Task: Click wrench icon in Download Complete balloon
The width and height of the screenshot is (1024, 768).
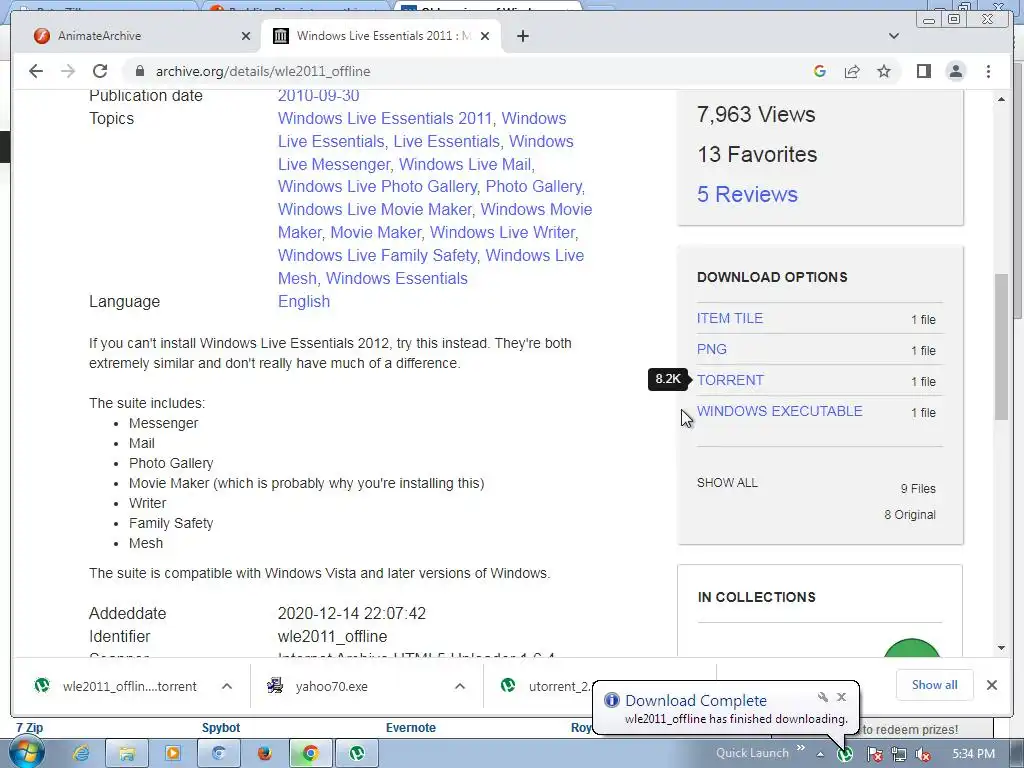Action: coord(823,697)
